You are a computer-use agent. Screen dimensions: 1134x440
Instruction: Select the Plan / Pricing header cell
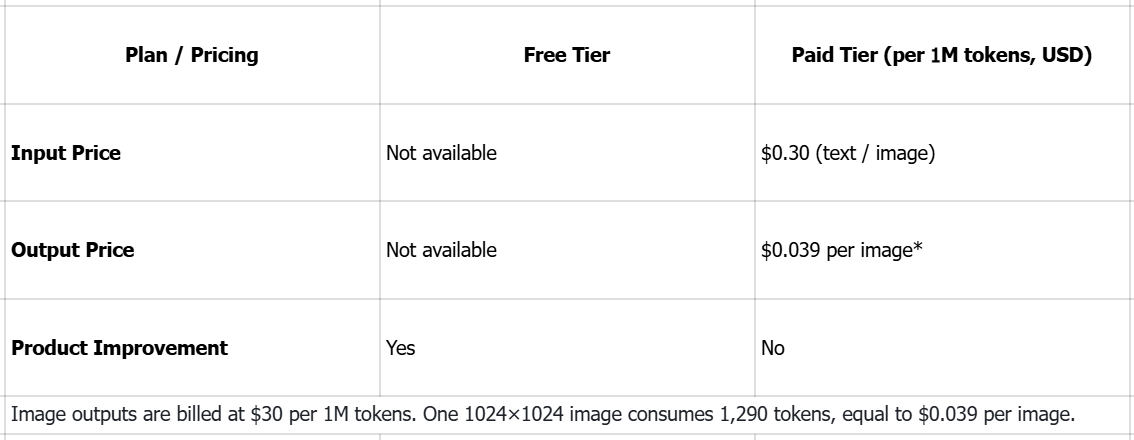(192, 55)
